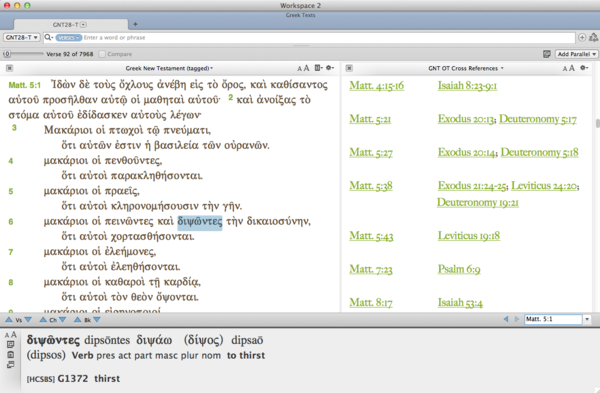Close the Greek New Testament pane

[x=10, y=68]
